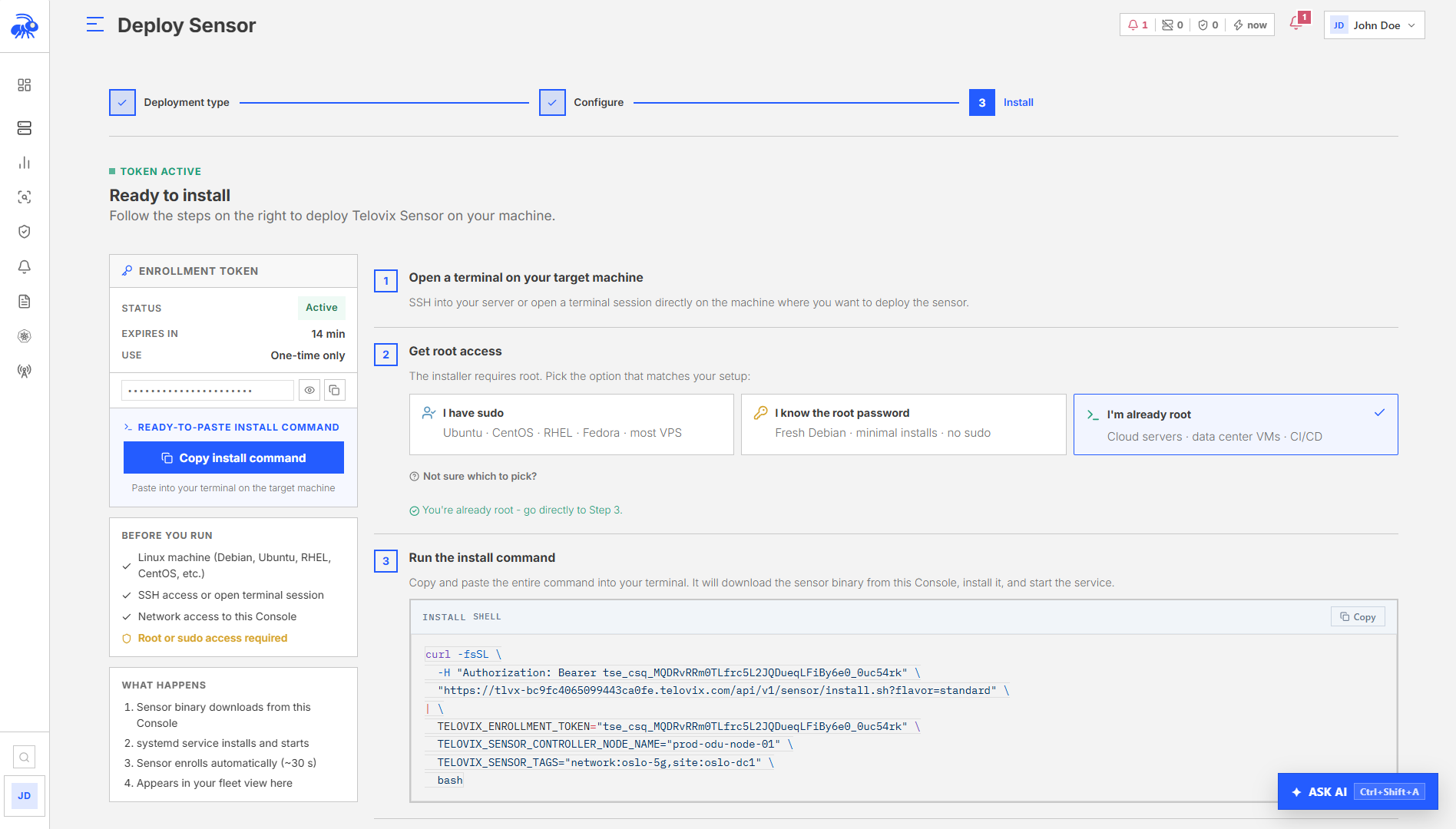Screen dimensions: 1456x829
Task: Choose the 'I'm already root' option
Action: [x=1236, y=424]
